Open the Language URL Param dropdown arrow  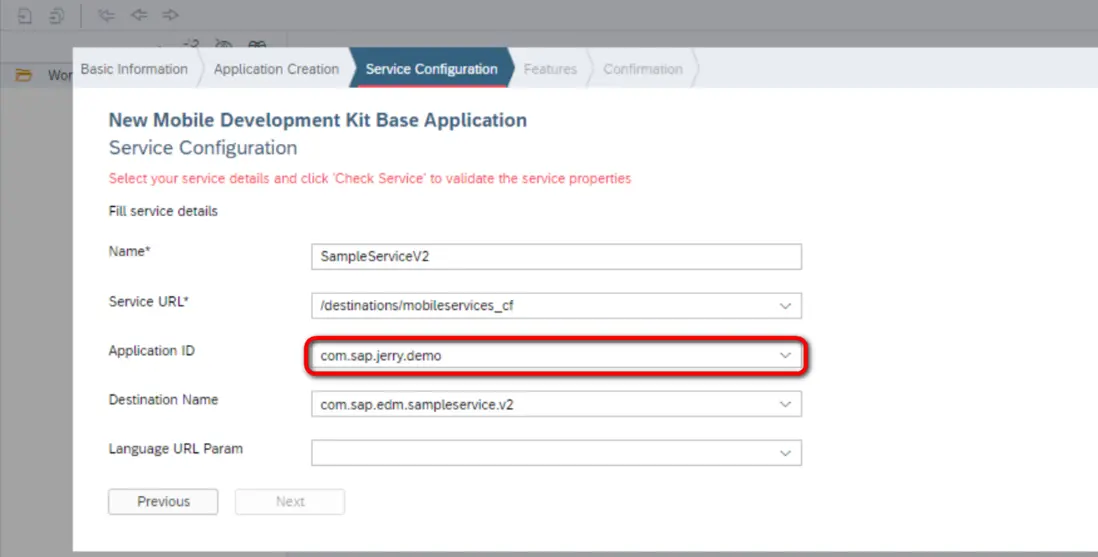tap(785, 453)
